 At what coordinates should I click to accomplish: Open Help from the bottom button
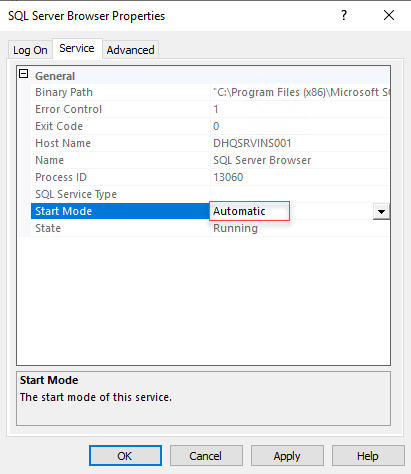pos(368,456)
